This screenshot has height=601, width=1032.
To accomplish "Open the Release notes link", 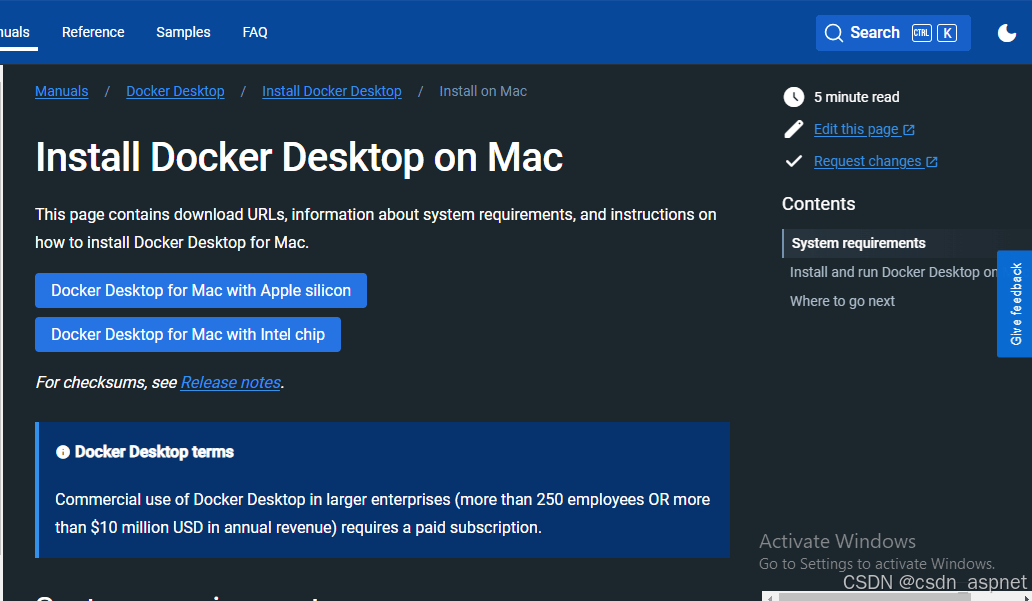I will tap(230, 382).
